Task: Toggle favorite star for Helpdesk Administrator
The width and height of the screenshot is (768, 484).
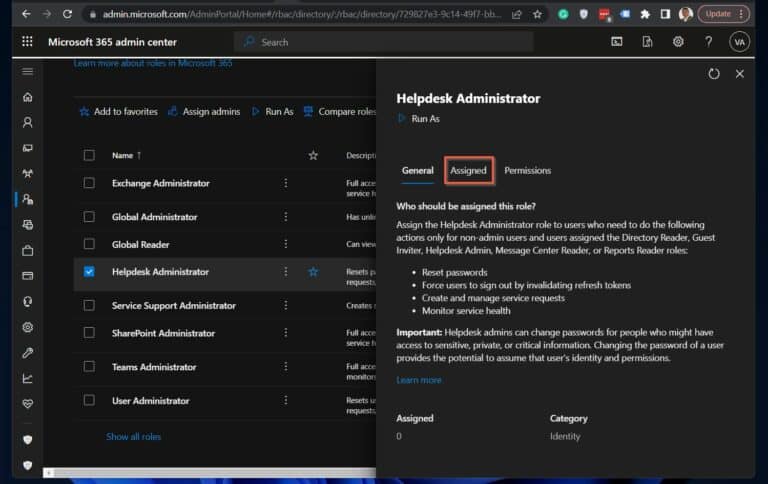Action: coord(313,272)
